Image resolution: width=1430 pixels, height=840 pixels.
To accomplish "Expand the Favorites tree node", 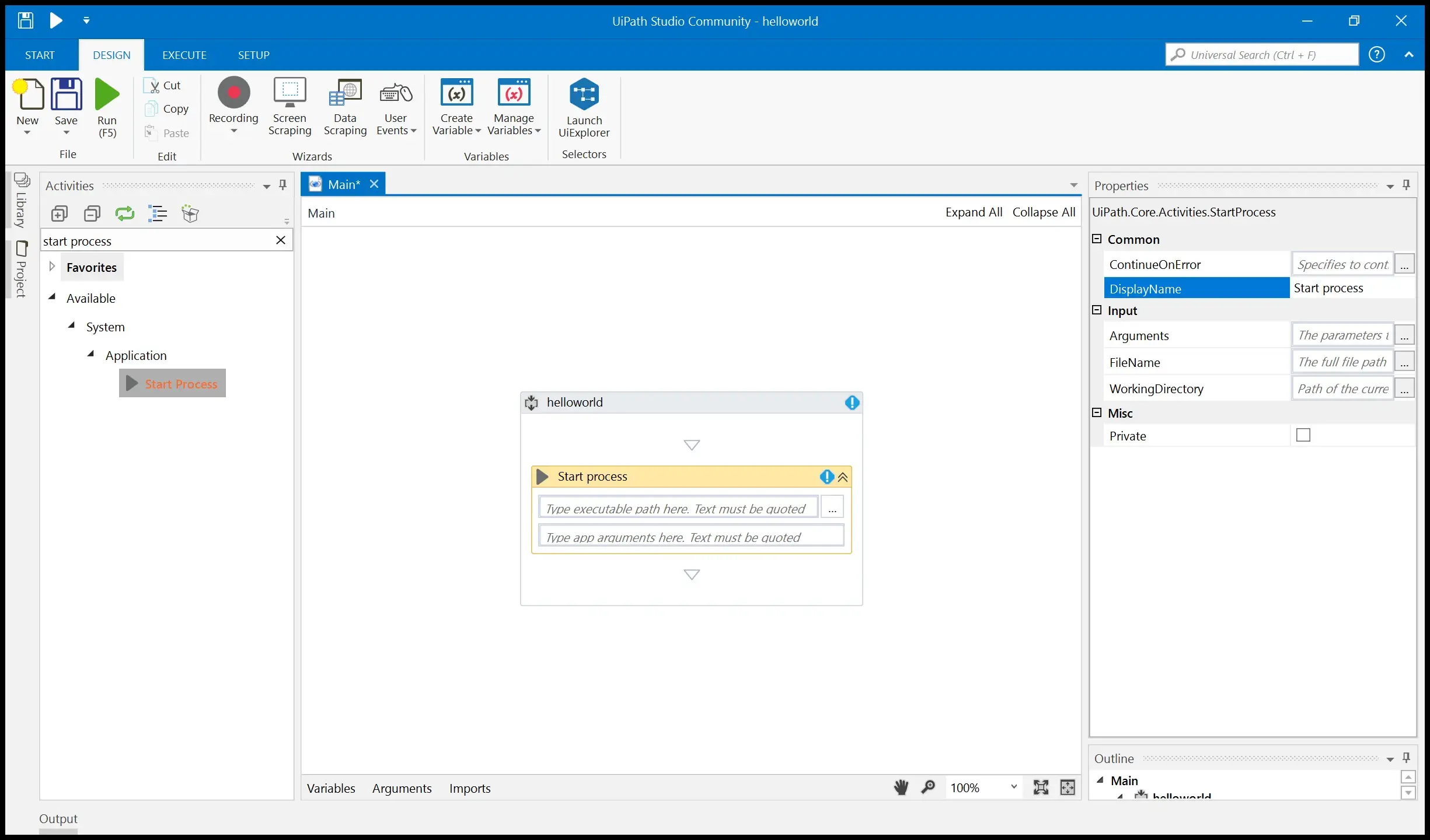I will (x=52, y=267).
